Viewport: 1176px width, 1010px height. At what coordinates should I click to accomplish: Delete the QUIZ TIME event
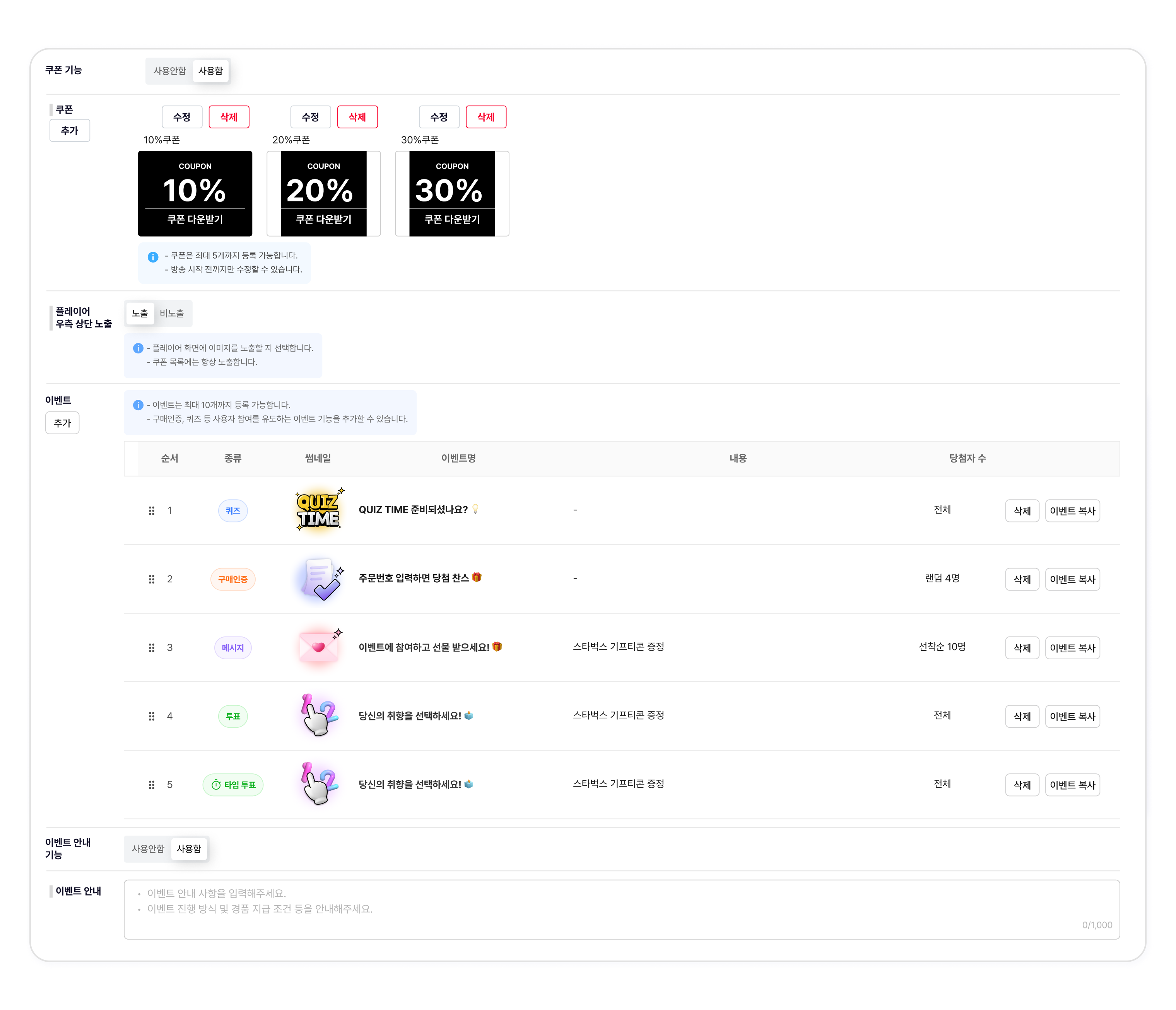[1022, 511]
